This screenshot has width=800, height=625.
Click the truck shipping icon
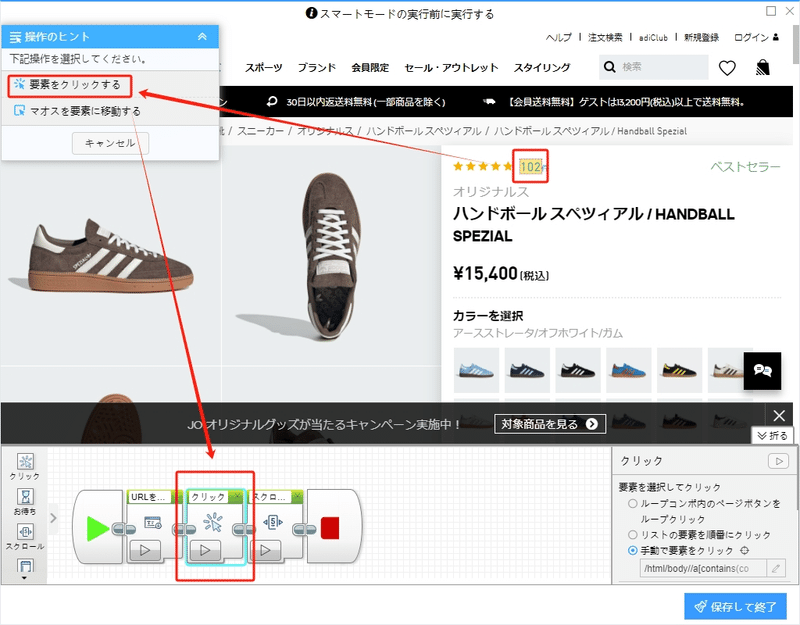(489, 102)
